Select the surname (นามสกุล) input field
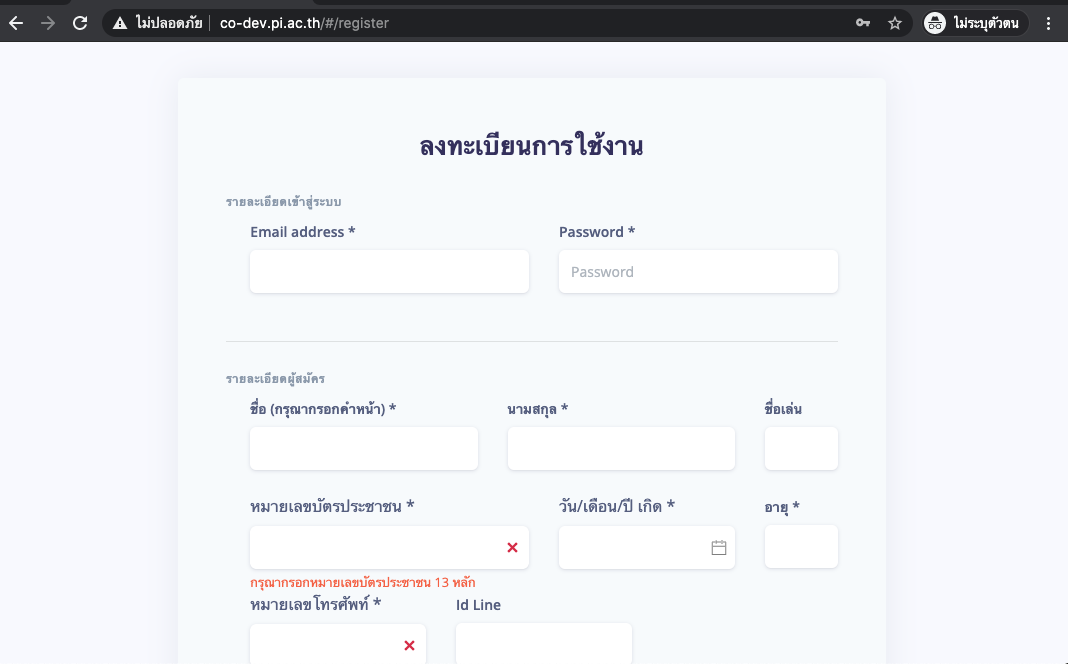The width and height of the screenshot is (1068, 664). pos(621,449)
